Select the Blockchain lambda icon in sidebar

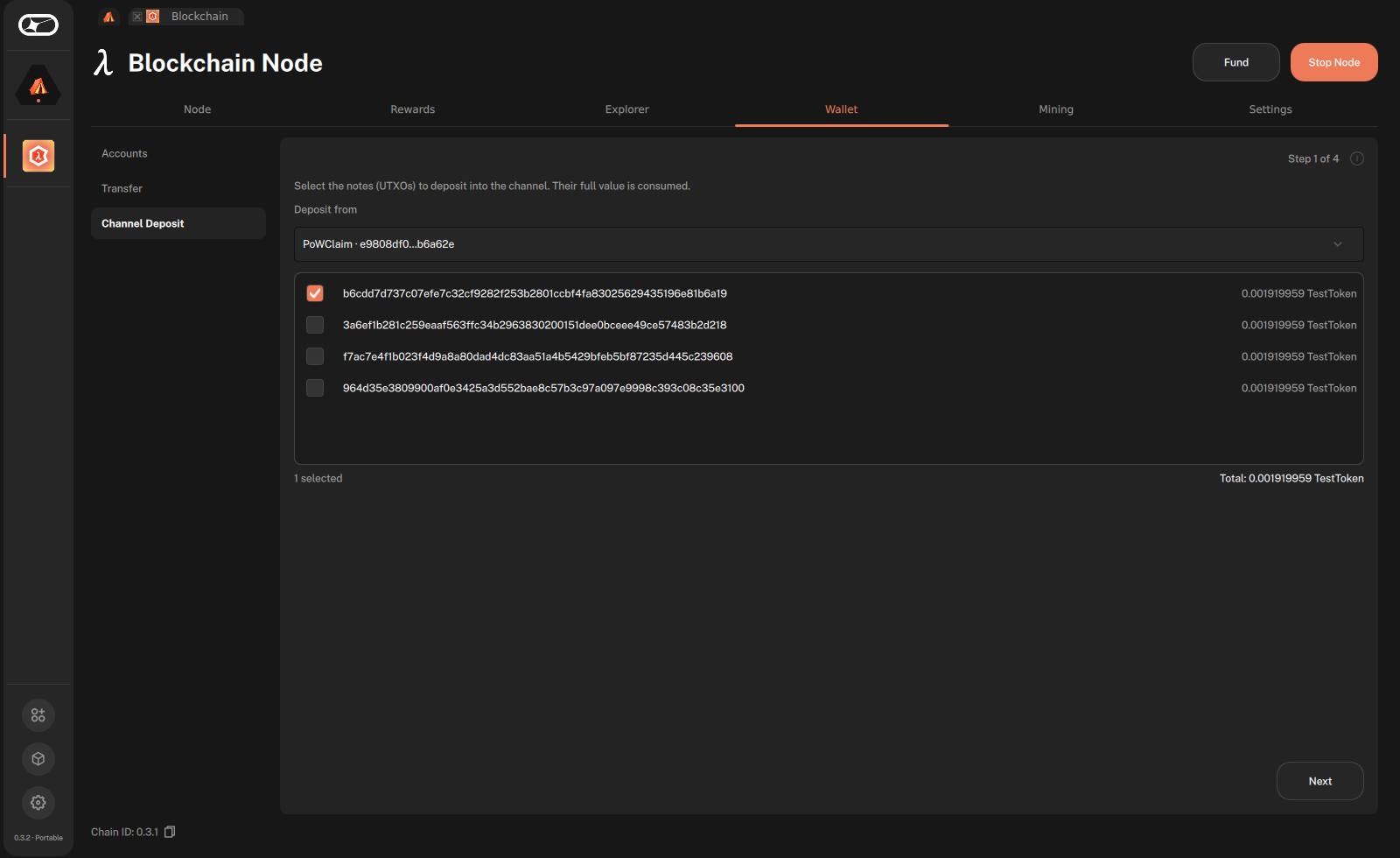pos(38,156)
